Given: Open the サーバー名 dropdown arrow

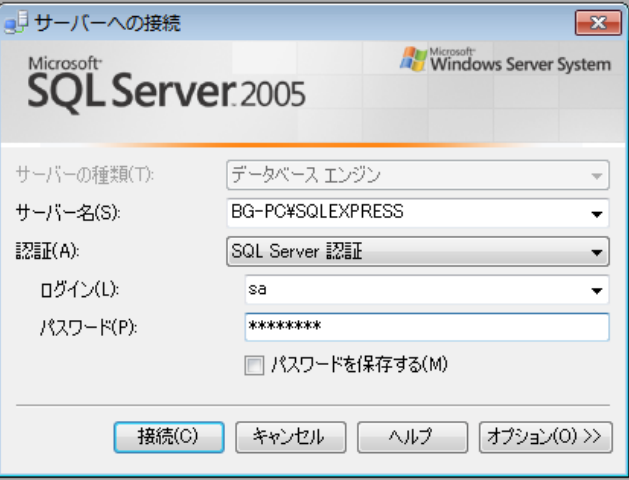Looking at the screenshot, I should click(x=597, y=214).
